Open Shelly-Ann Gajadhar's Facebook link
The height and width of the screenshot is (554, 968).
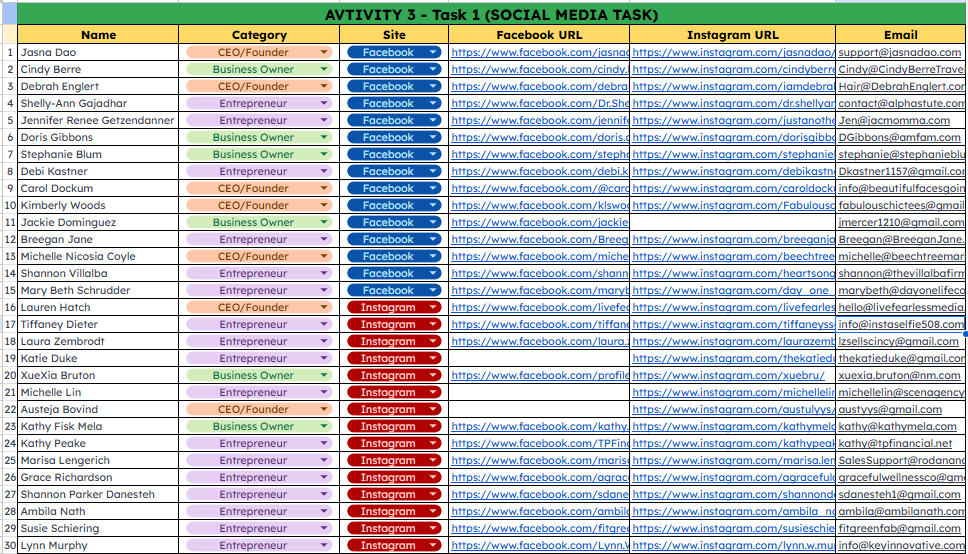coord(540,103)
